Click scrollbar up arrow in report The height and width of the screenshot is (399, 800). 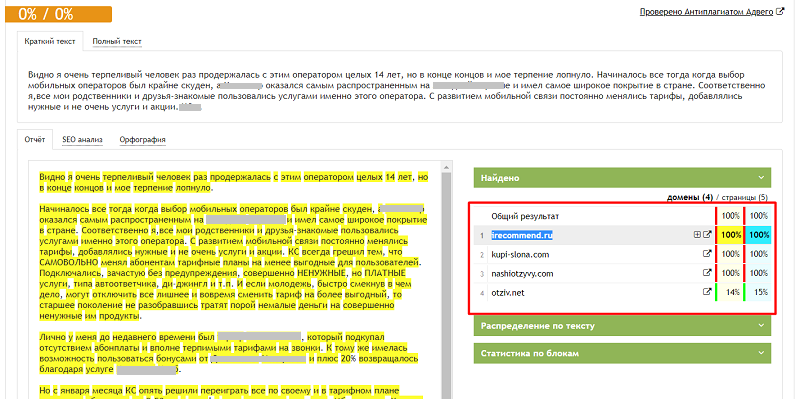pyautogui.click(x=446, y=167)
